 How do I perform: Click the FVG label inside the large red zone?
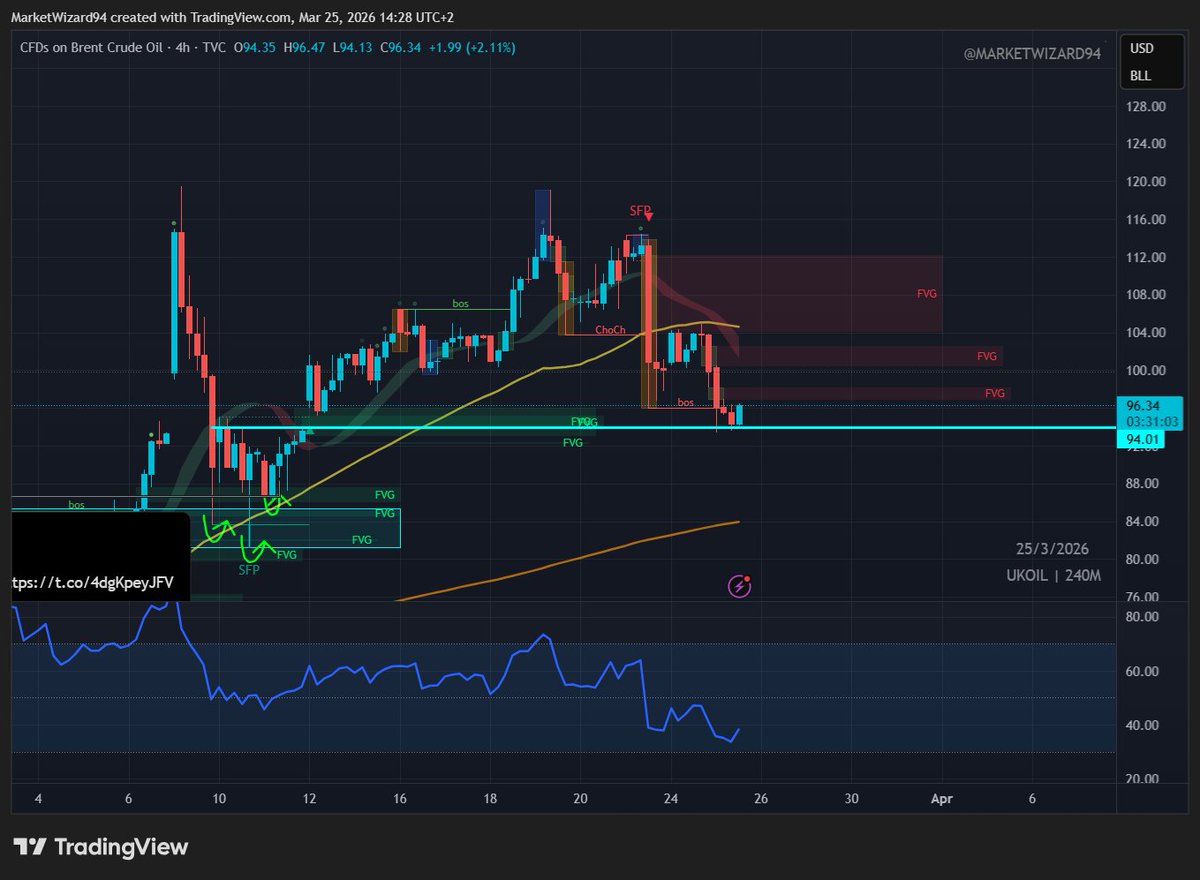(x=926, y=293)
